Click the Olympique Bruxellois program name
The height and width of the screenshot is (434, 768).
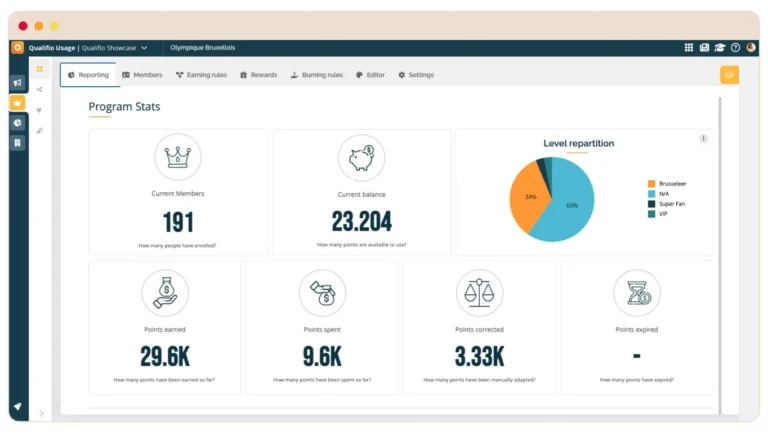(203, 48)
